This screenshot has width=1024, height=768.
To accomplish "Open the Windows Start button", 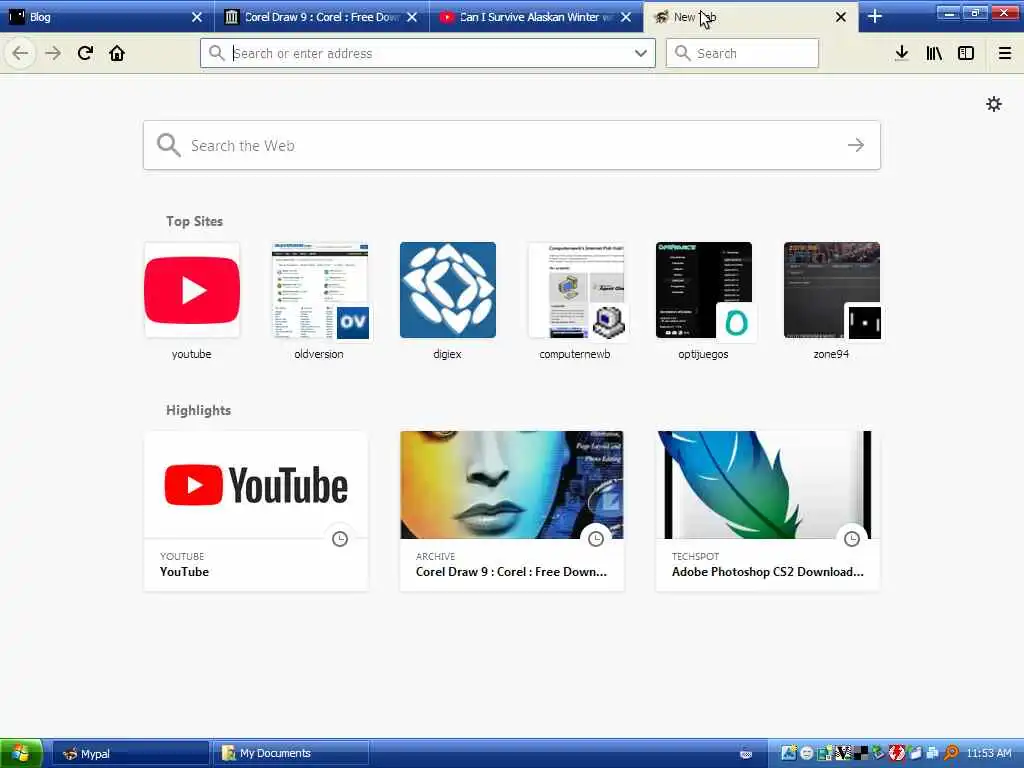I will point(21,753).
